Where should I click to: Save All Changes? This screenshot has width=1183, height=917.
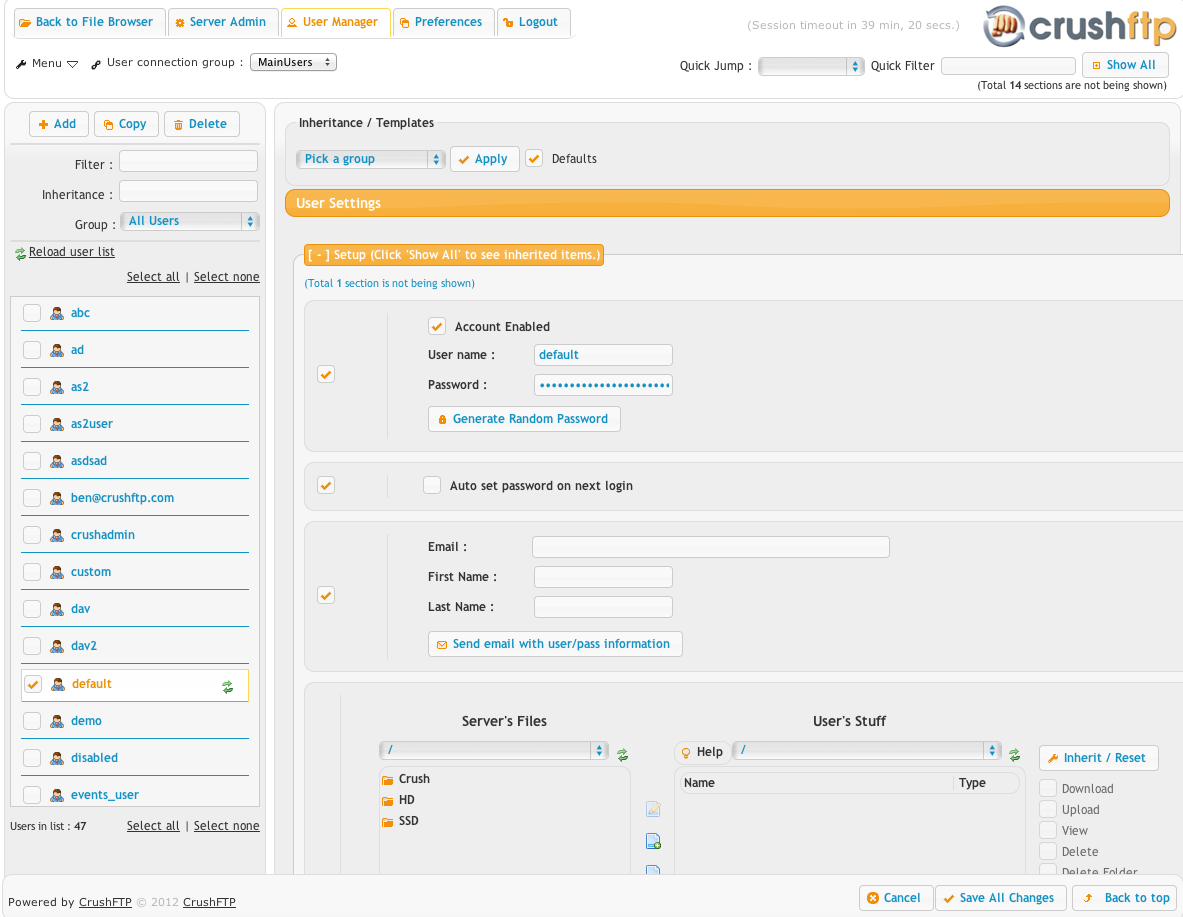click(x=999, y=897)
